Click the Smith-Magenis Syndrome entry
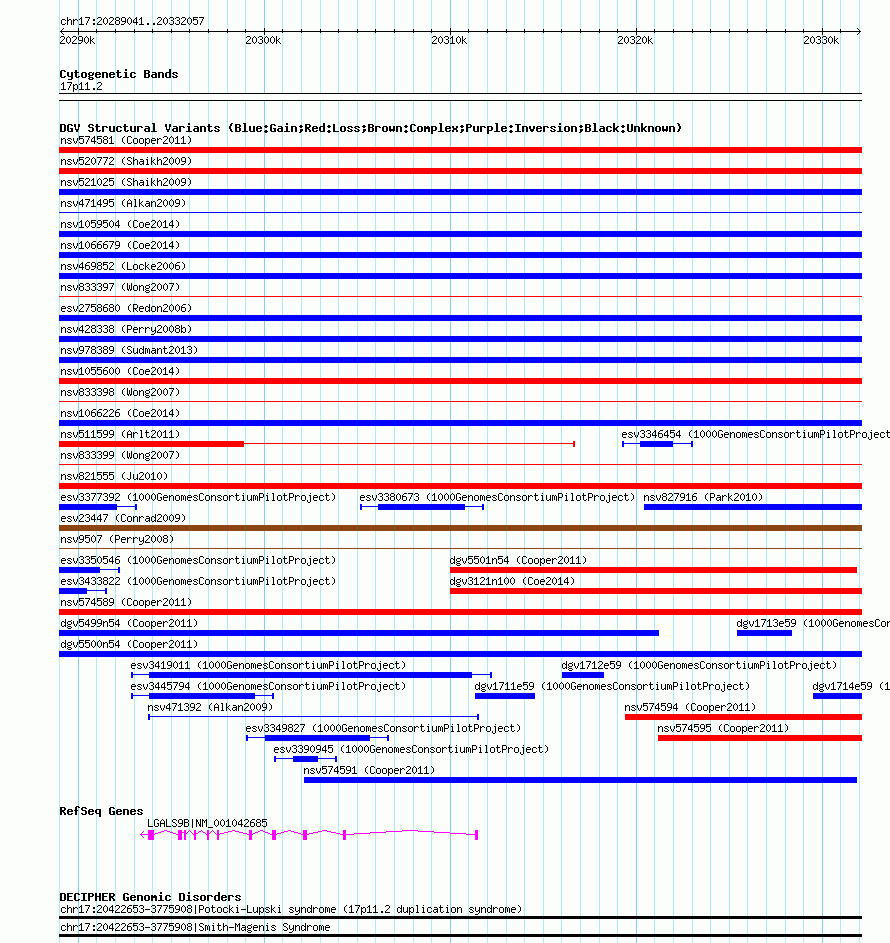Image resolution: width=890 pixels, height=943 pixels. [x=195, y=927]
